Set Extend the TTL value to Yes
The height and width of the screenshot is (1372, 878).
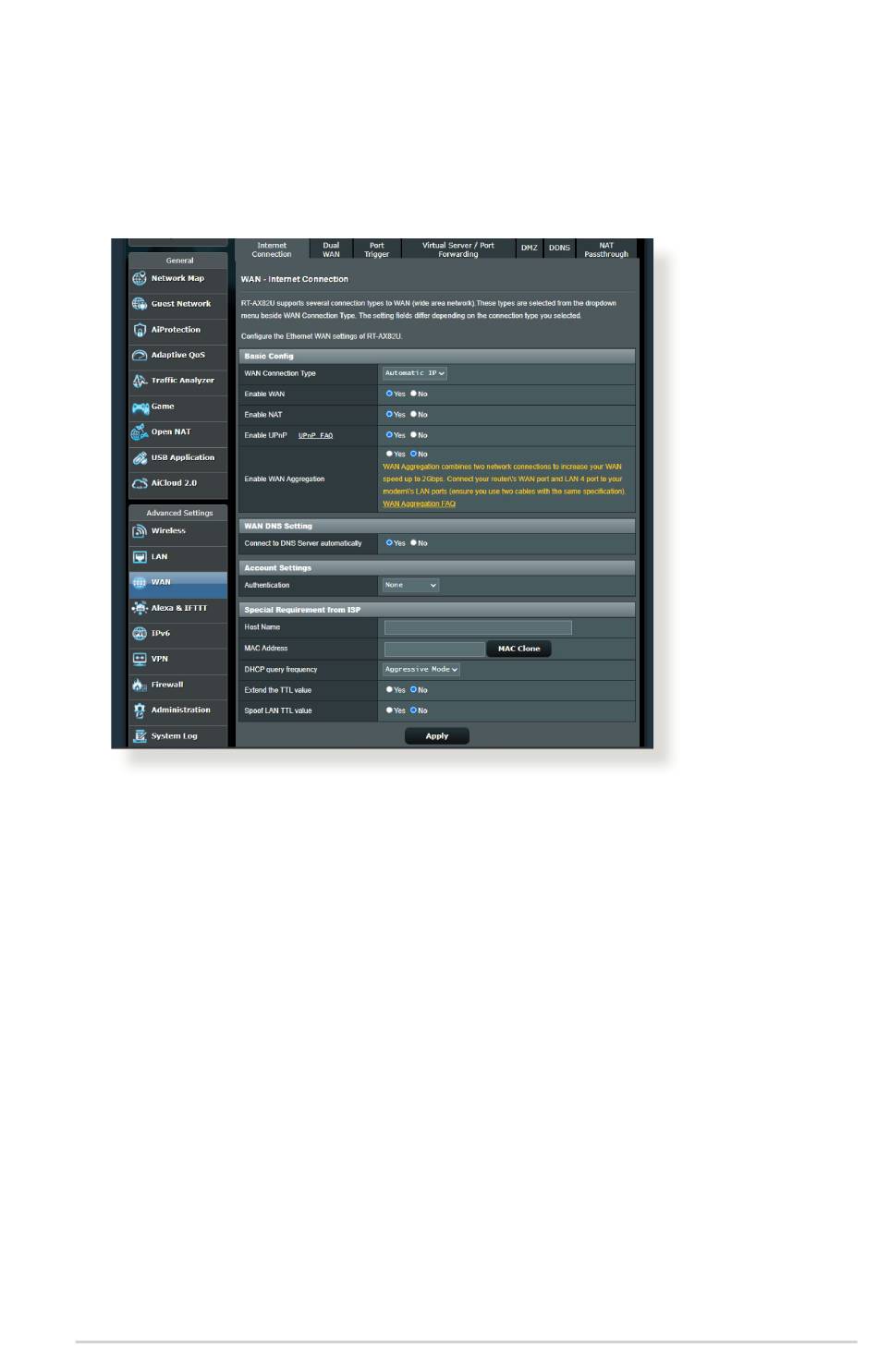click(389, 690)
